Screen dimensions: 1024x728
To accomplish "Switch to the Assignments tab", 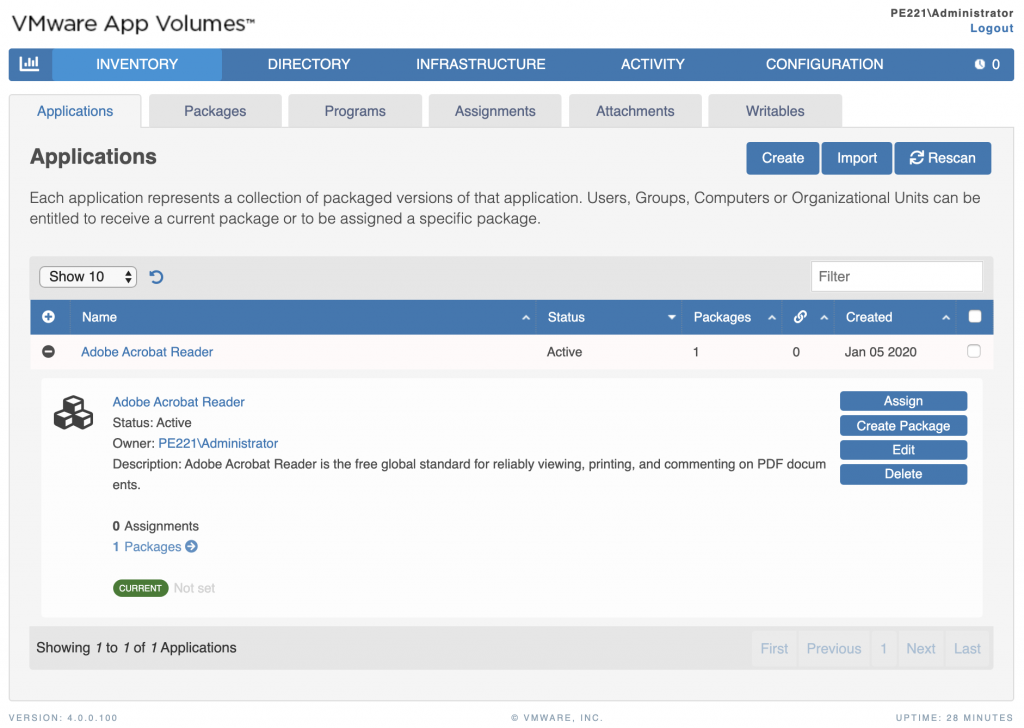I will click(494, 110).
